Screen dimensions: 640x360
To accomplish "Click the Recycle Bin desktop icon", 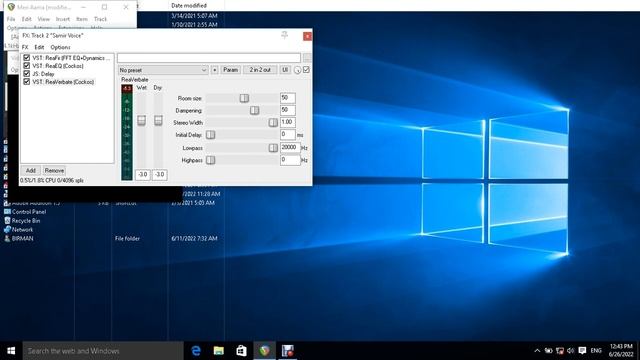I will tap(7, 220).
